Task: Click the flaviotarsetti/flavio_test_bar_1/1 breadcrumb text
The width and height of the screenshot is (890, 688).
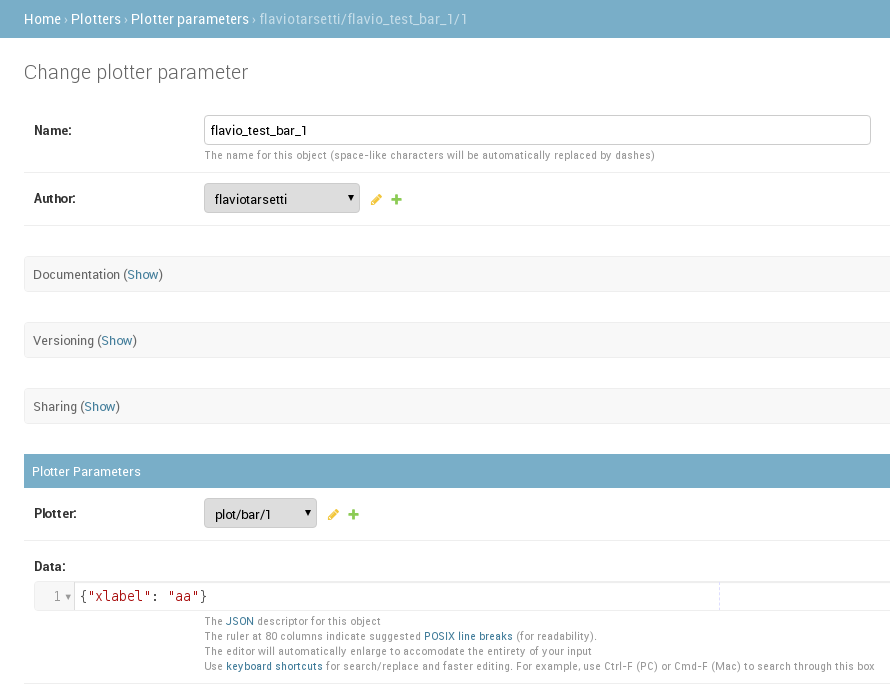Action: pyautogui.click(x=363, y=19)
